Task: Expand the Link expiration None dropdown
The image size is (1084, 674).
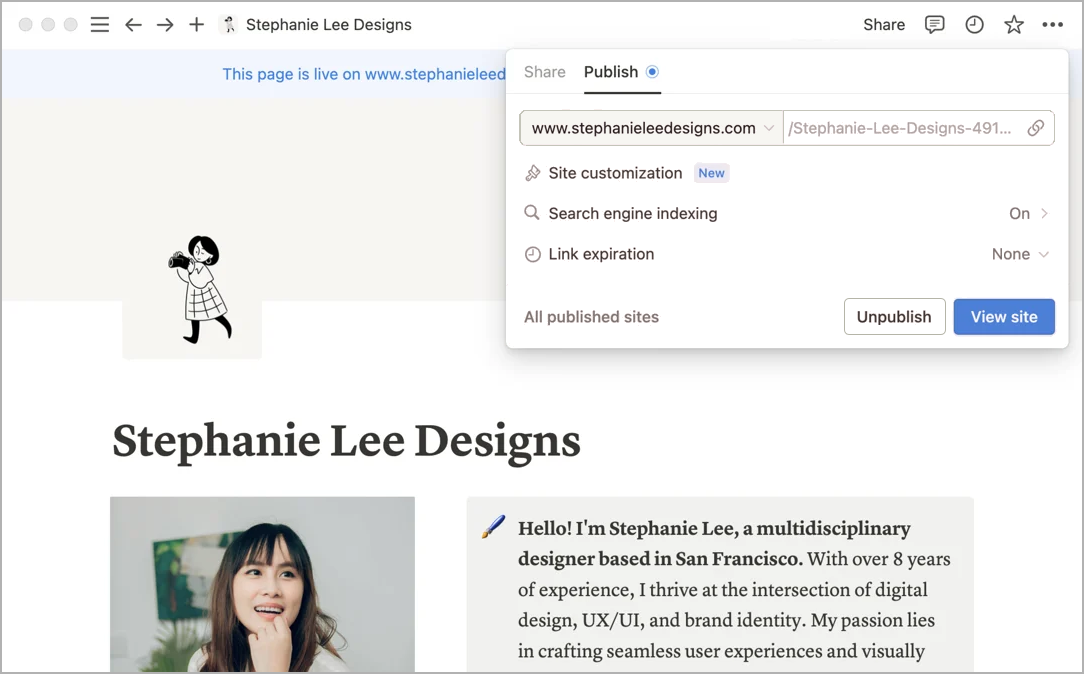Action: (x=1019, y=254)
